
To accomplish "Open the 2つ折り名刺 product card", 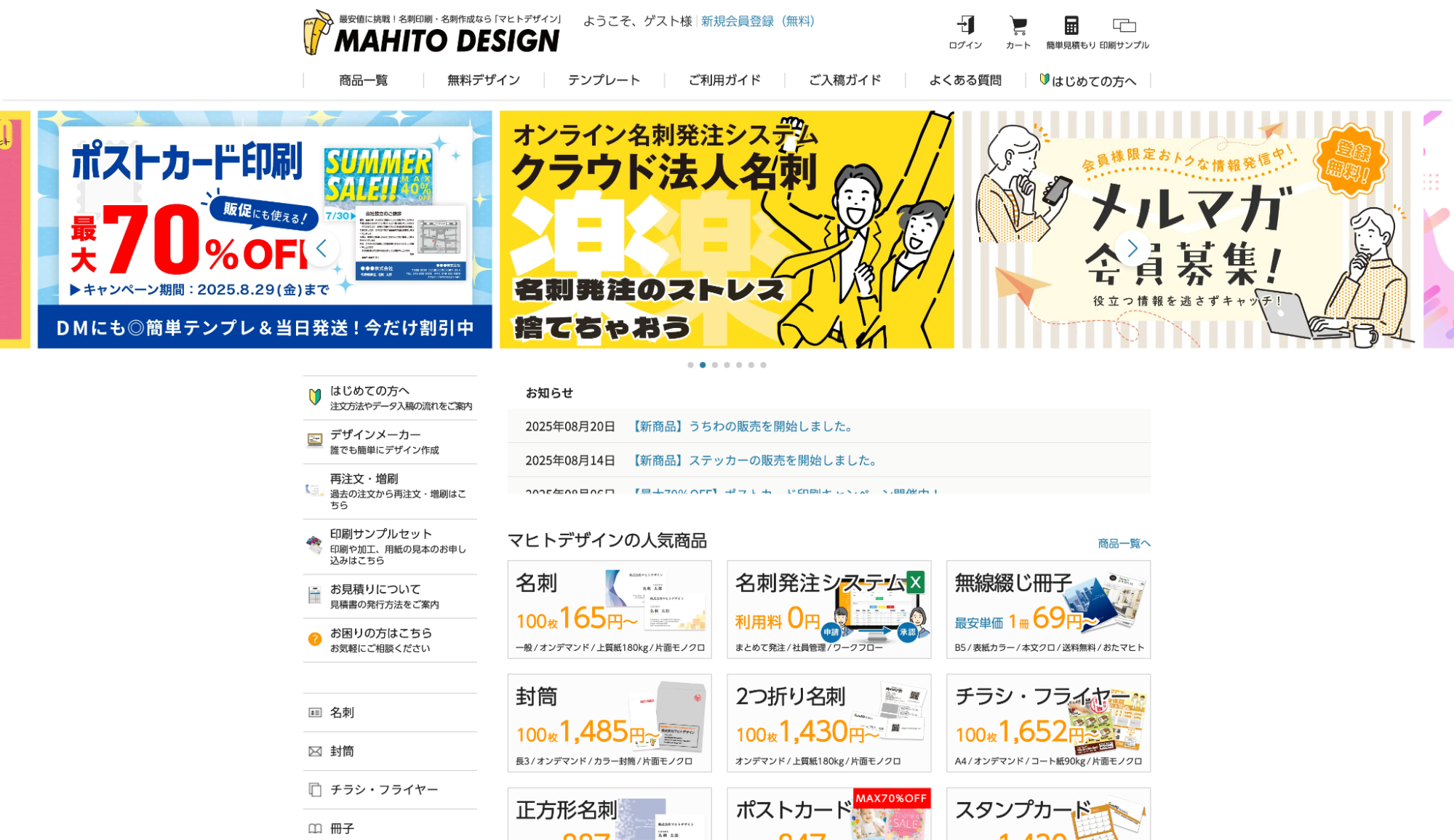I will pos(829,723).
